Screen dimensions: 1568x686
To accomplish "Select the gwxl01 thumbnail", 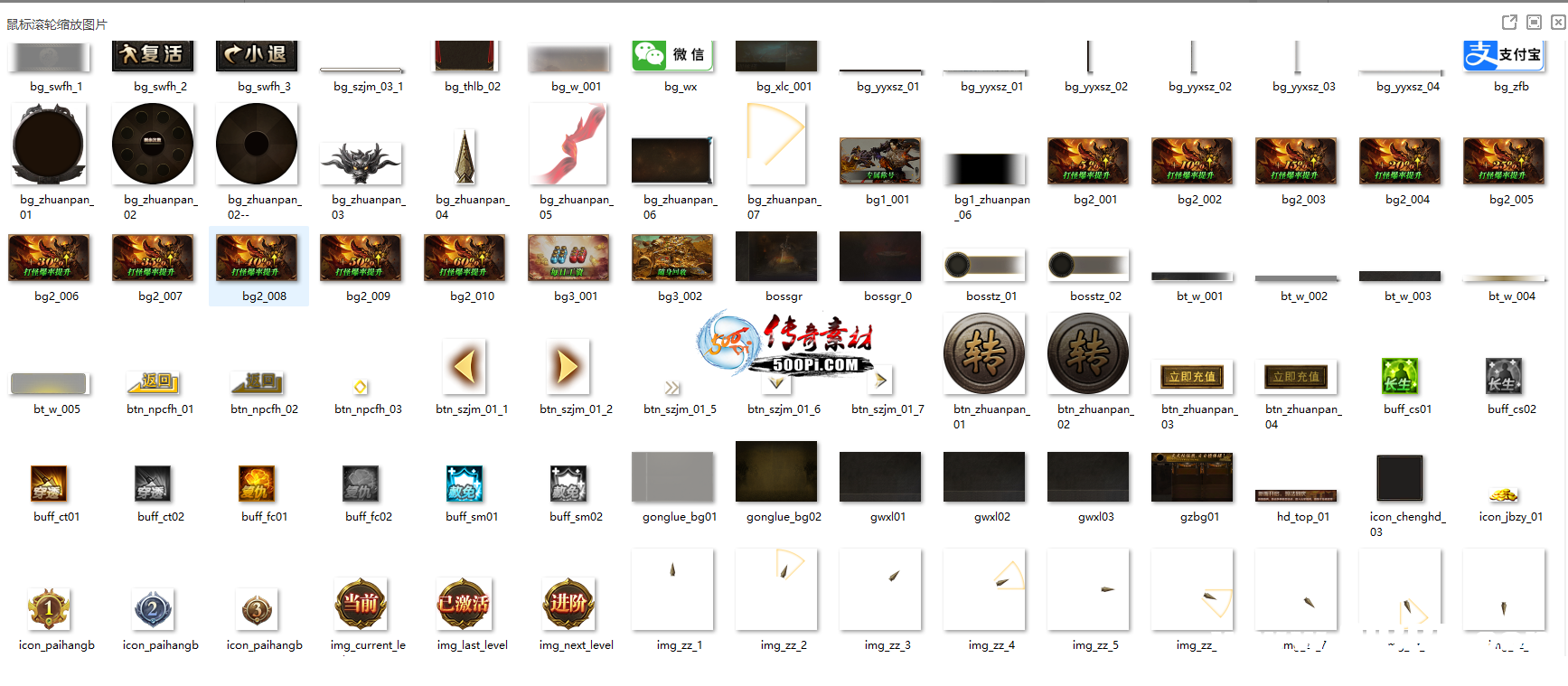I will point(880,476).
